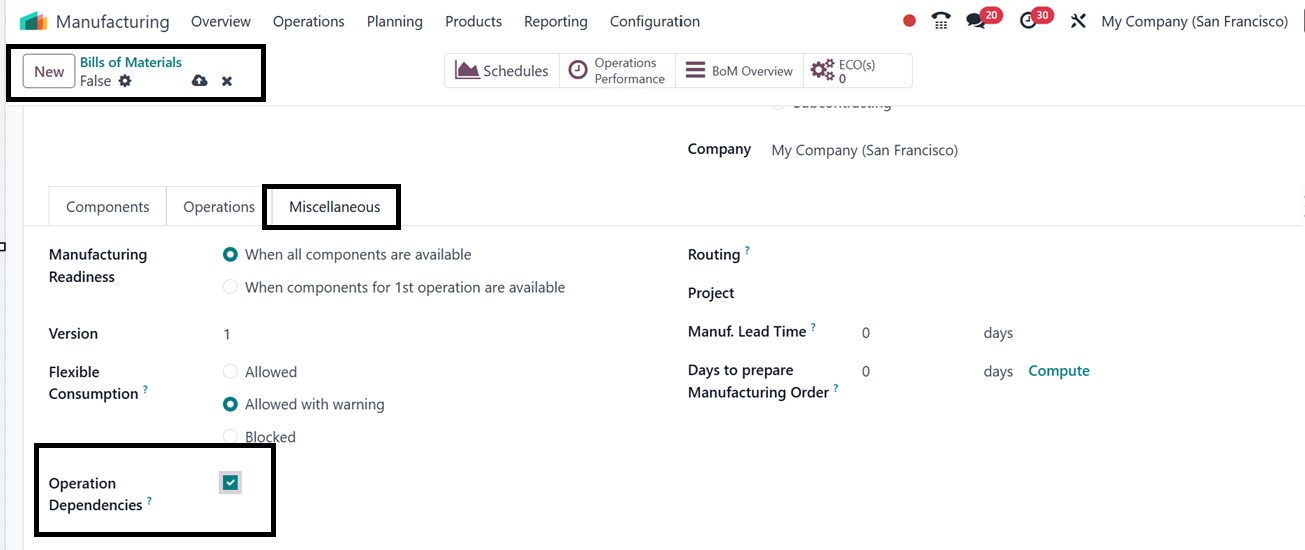
Task: Open the company switcher My Company (San Francisco)
Action: click(x=1194, y=21)
